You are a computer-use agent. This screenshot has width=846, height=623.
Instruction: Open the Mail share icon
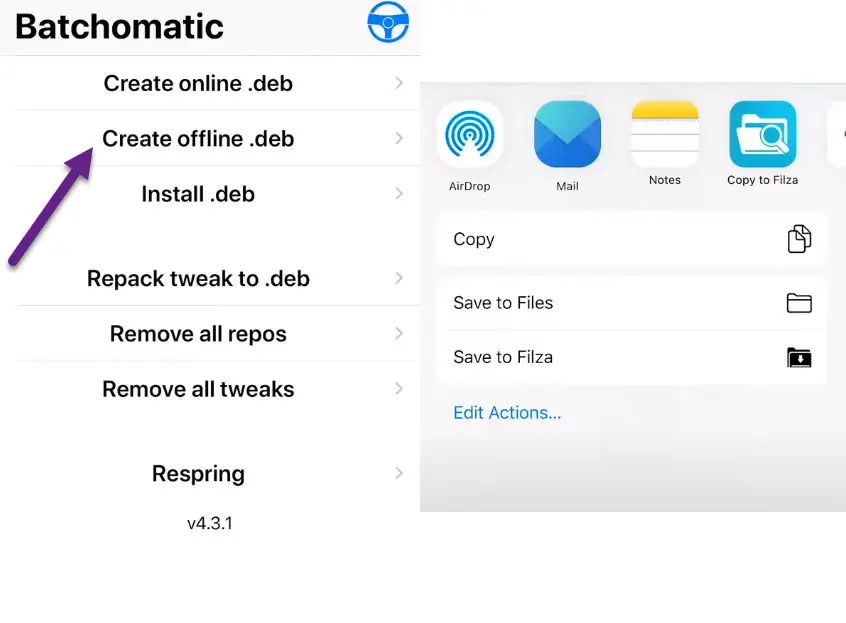(567, 134)
